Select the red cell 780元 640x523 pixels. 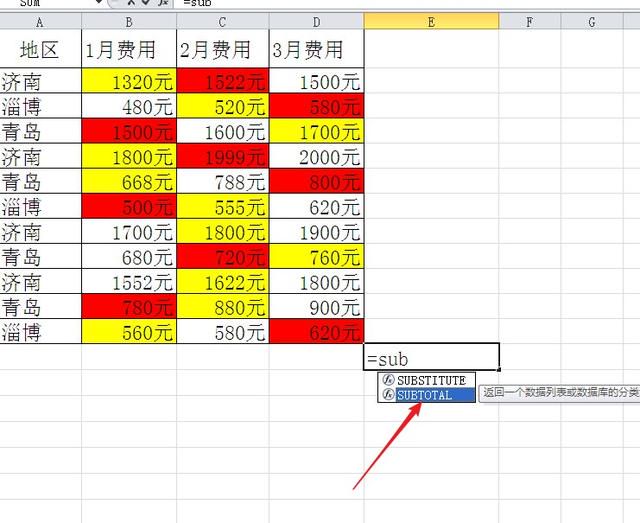click(x=129, y=306)
